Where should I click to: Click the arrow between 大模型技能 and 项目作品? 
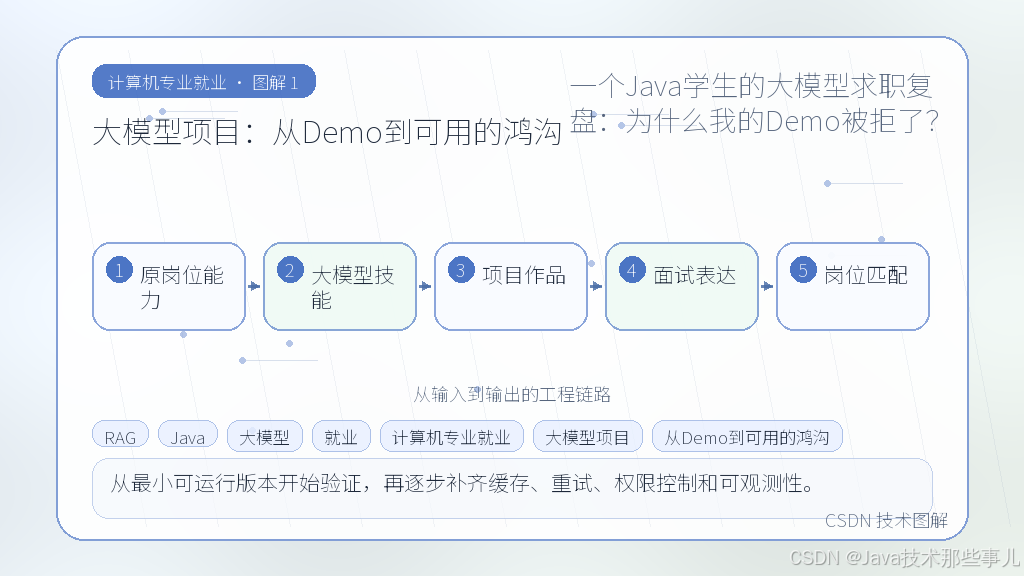(x=426, y=286)
